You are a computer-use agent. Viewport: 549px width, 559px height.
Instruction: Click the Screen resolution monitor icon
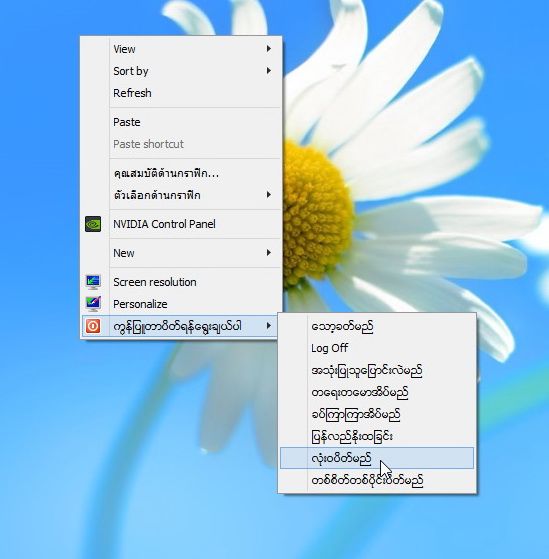[93, 282]
